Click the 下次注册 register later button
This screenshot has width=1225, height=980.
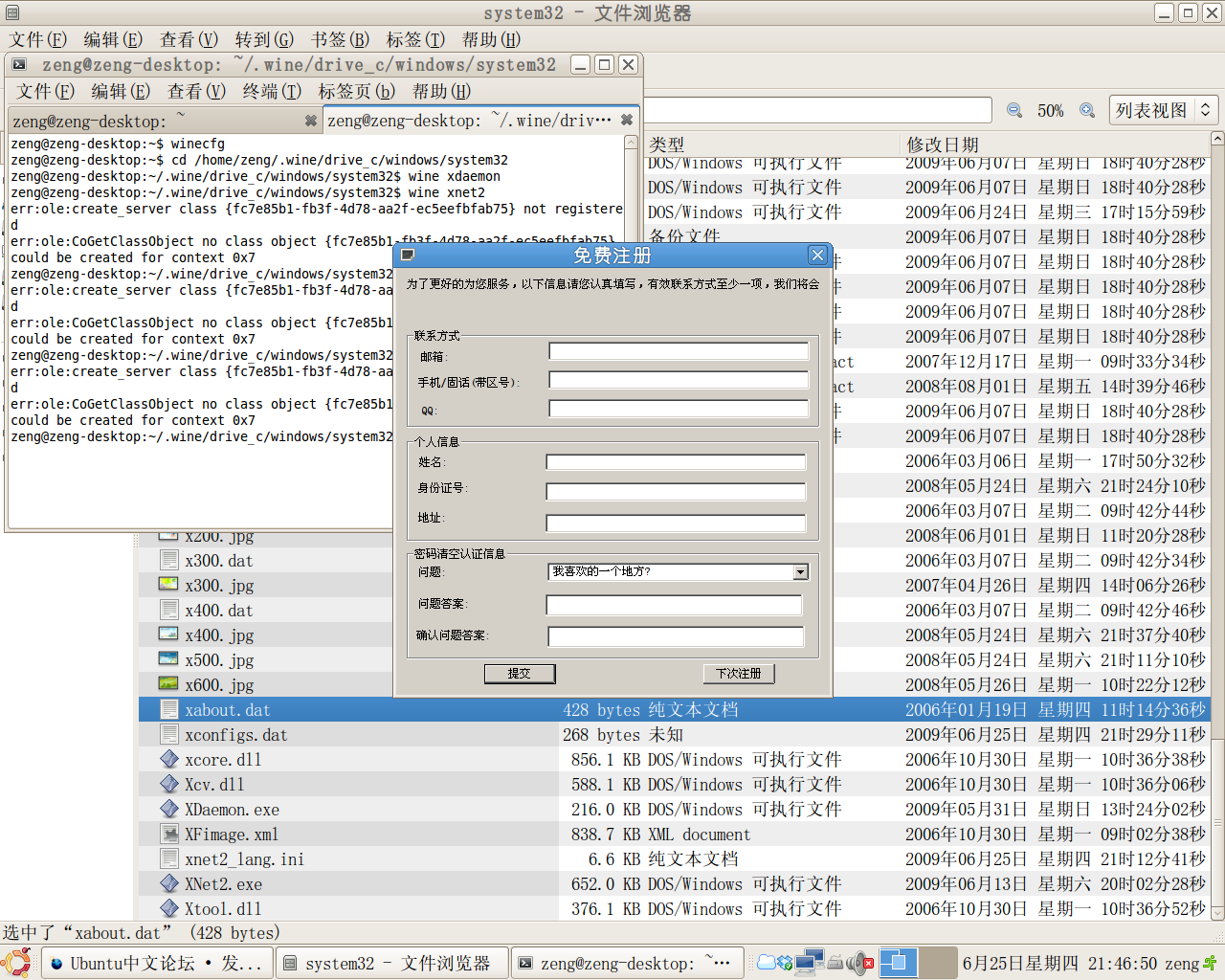pos(739,674)
